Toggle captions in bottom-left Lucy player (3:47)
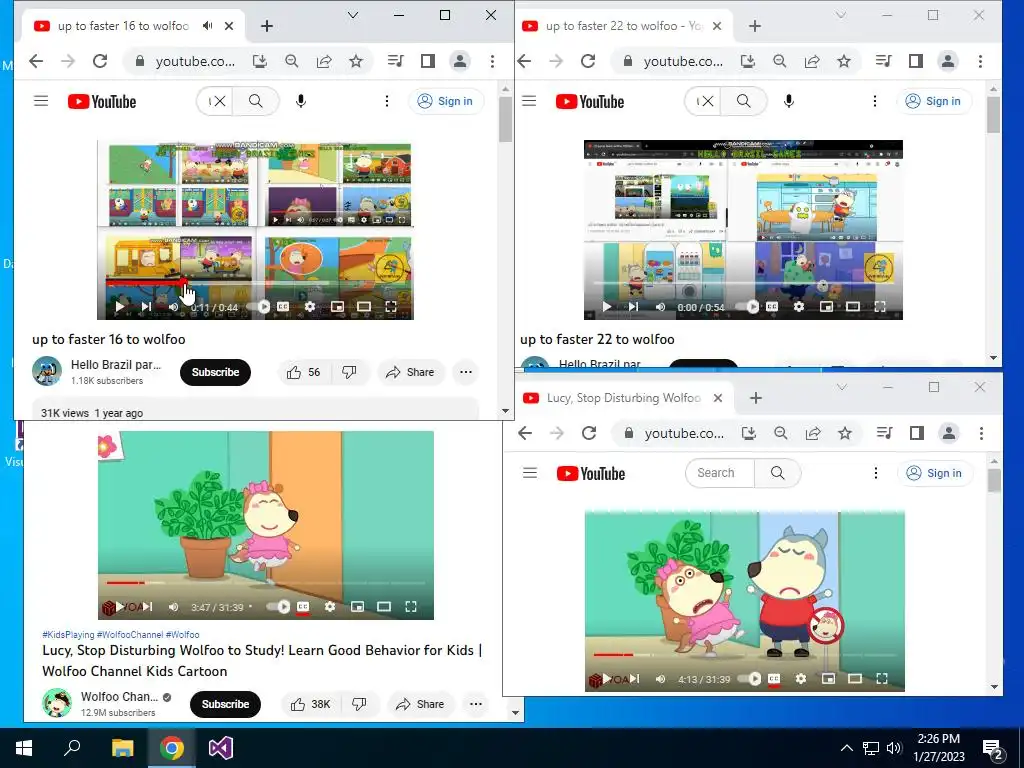This screenshot has width=1024, height=768. [303, 607]
